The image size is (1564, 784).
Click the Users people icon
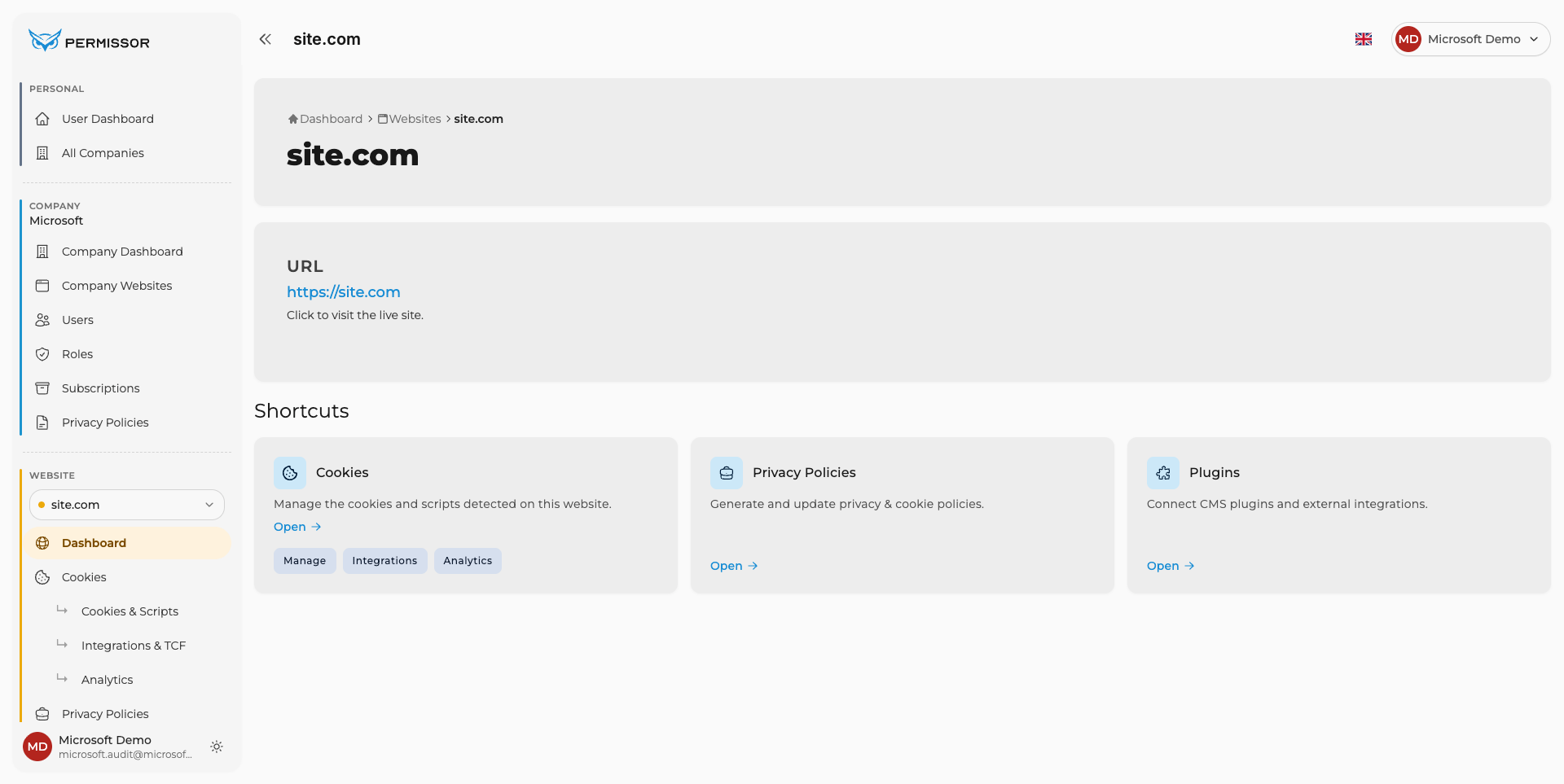42,320
